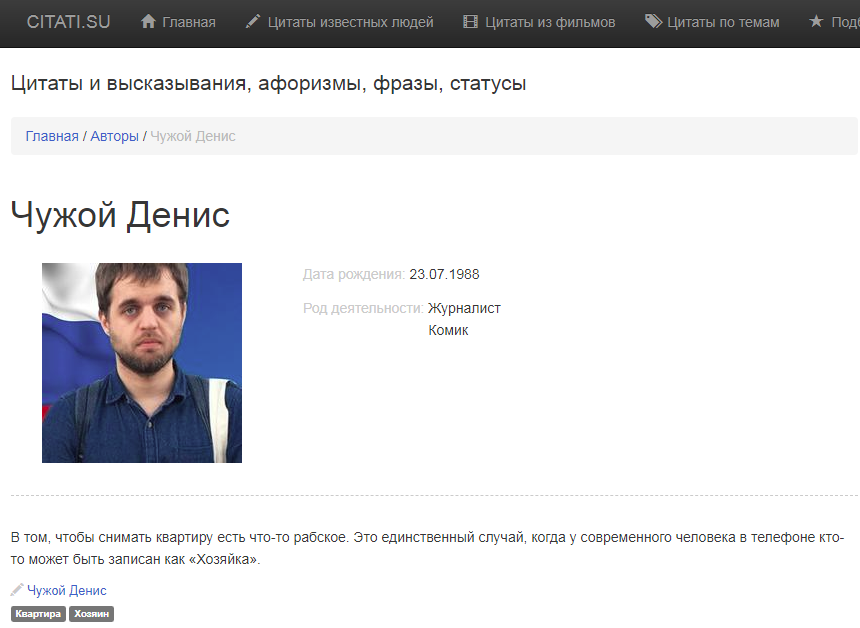Open Цитаты известных людей in the navbar
This screenshot has height=628, width=860.
click(x=350, y=22)
